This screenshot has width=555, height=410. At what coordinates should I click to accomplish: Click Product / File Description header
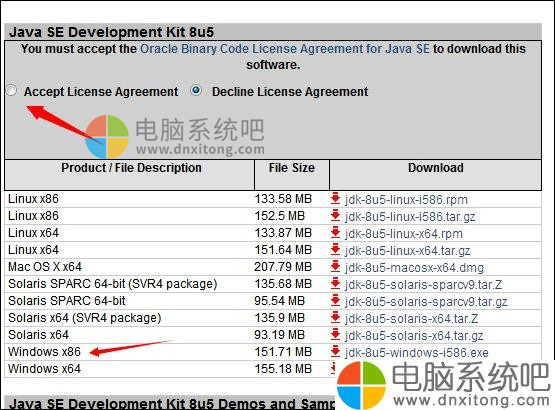point(131,168)
